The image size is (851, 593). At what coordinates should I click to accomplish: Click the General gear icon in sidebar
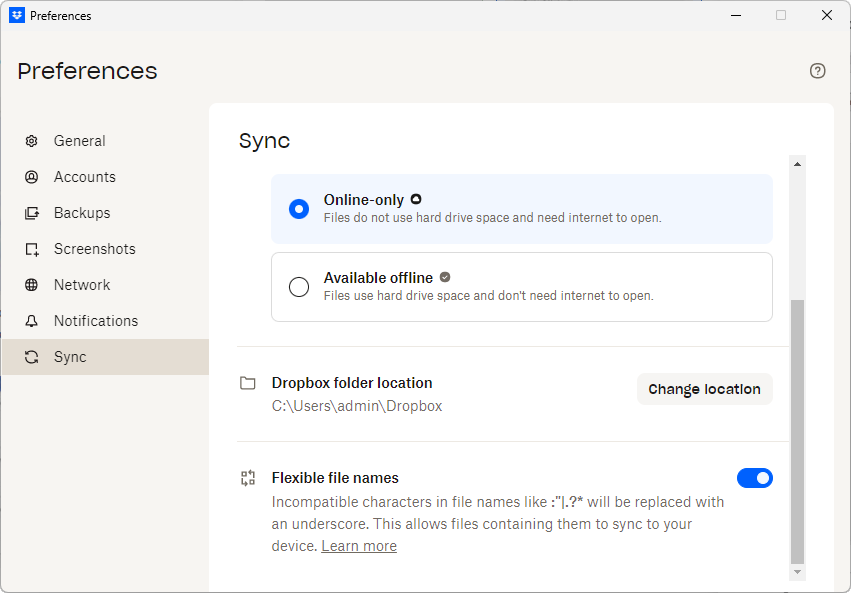click(x=32, y=141)
